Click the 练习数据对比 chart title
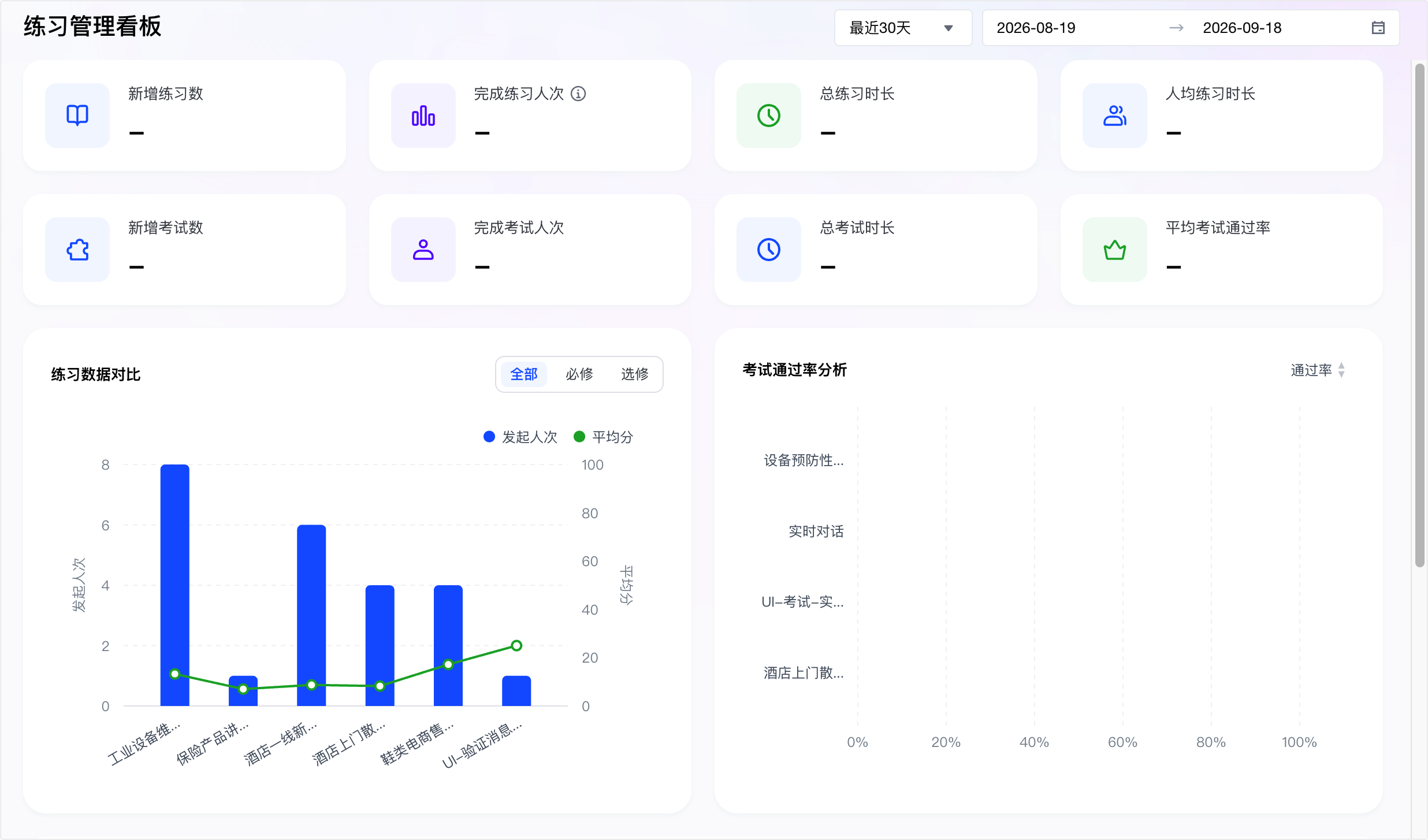The image size is (1428, 840). point(96,374)
